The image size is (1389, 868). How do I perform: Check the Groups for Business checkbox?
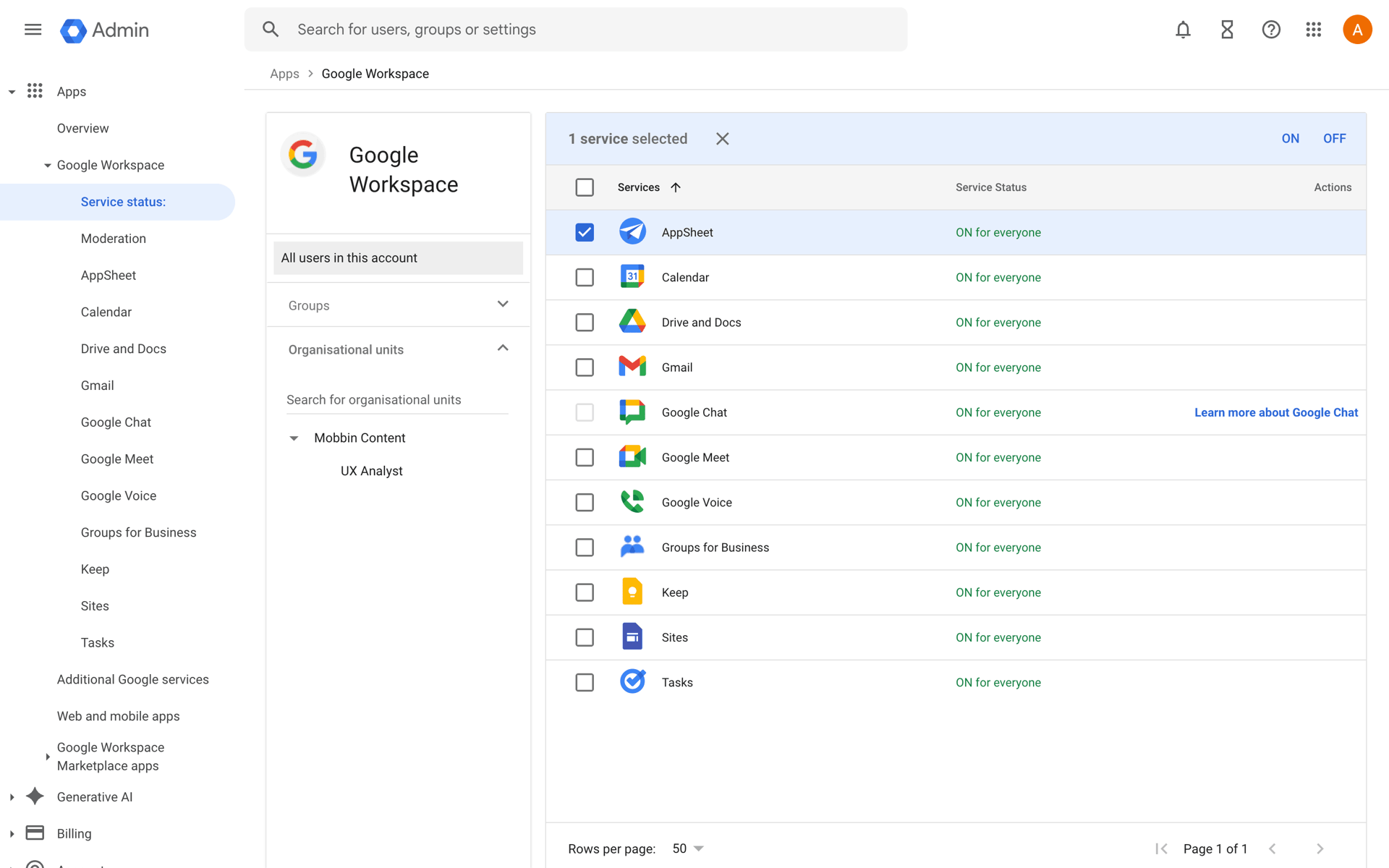tap(585, 547)
